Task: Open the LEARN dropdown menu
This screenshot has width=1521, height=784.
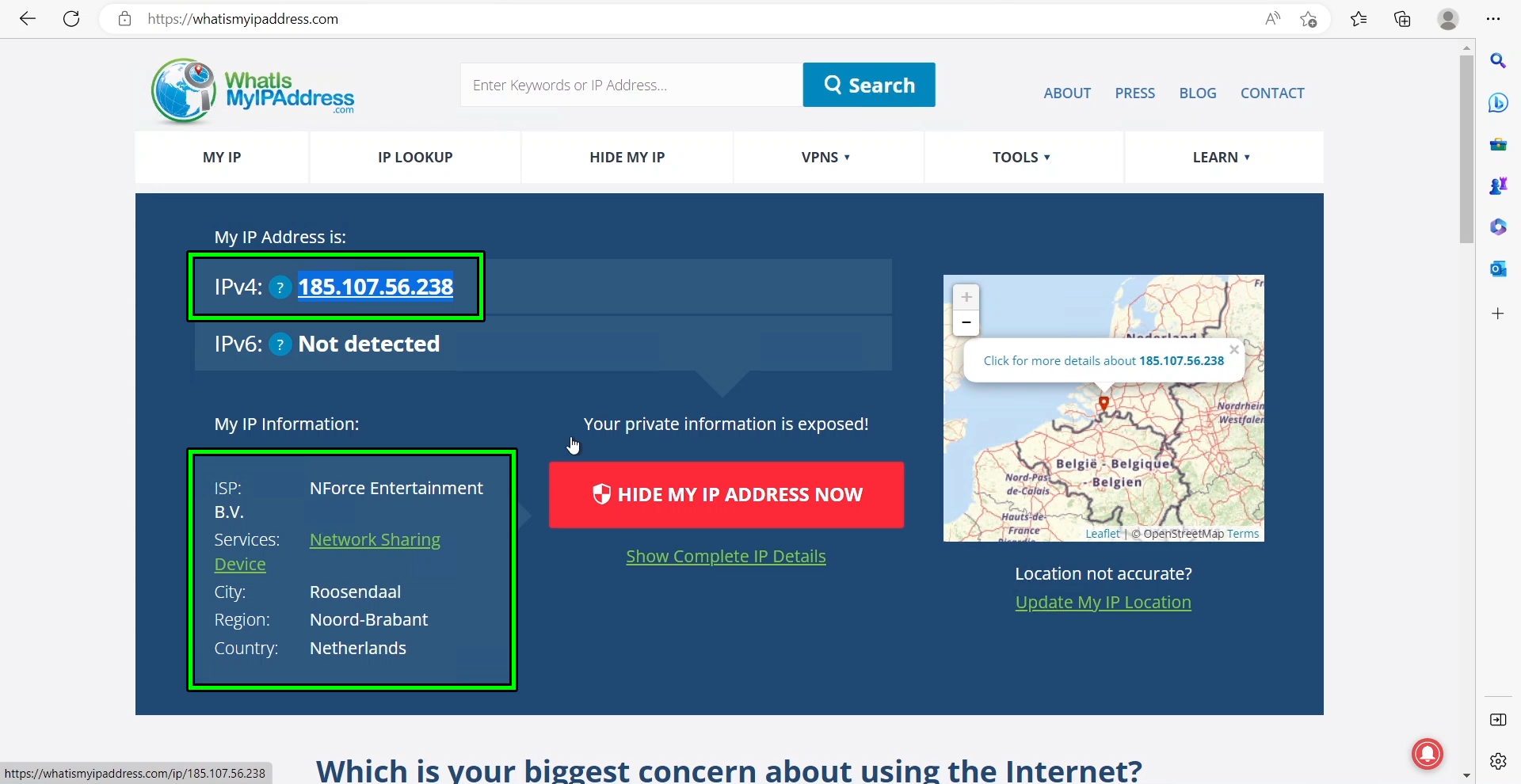Action: tap(1221, 157)
